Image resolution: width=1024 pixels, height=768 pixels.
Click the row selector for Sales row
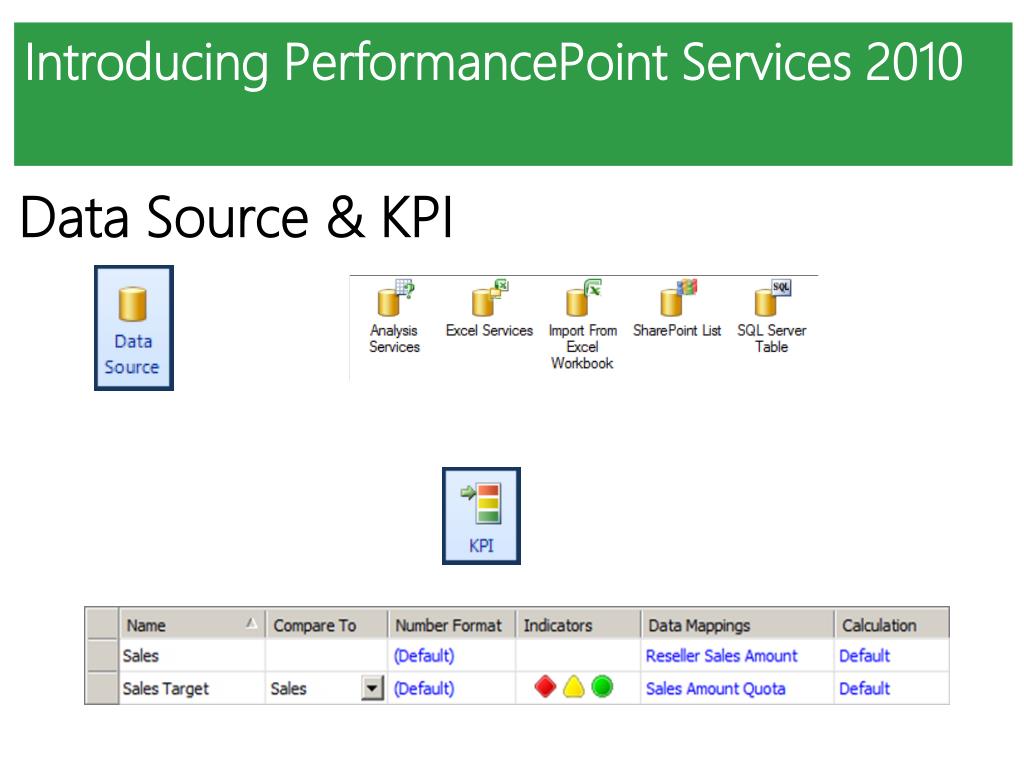click(x=102, y=655)
